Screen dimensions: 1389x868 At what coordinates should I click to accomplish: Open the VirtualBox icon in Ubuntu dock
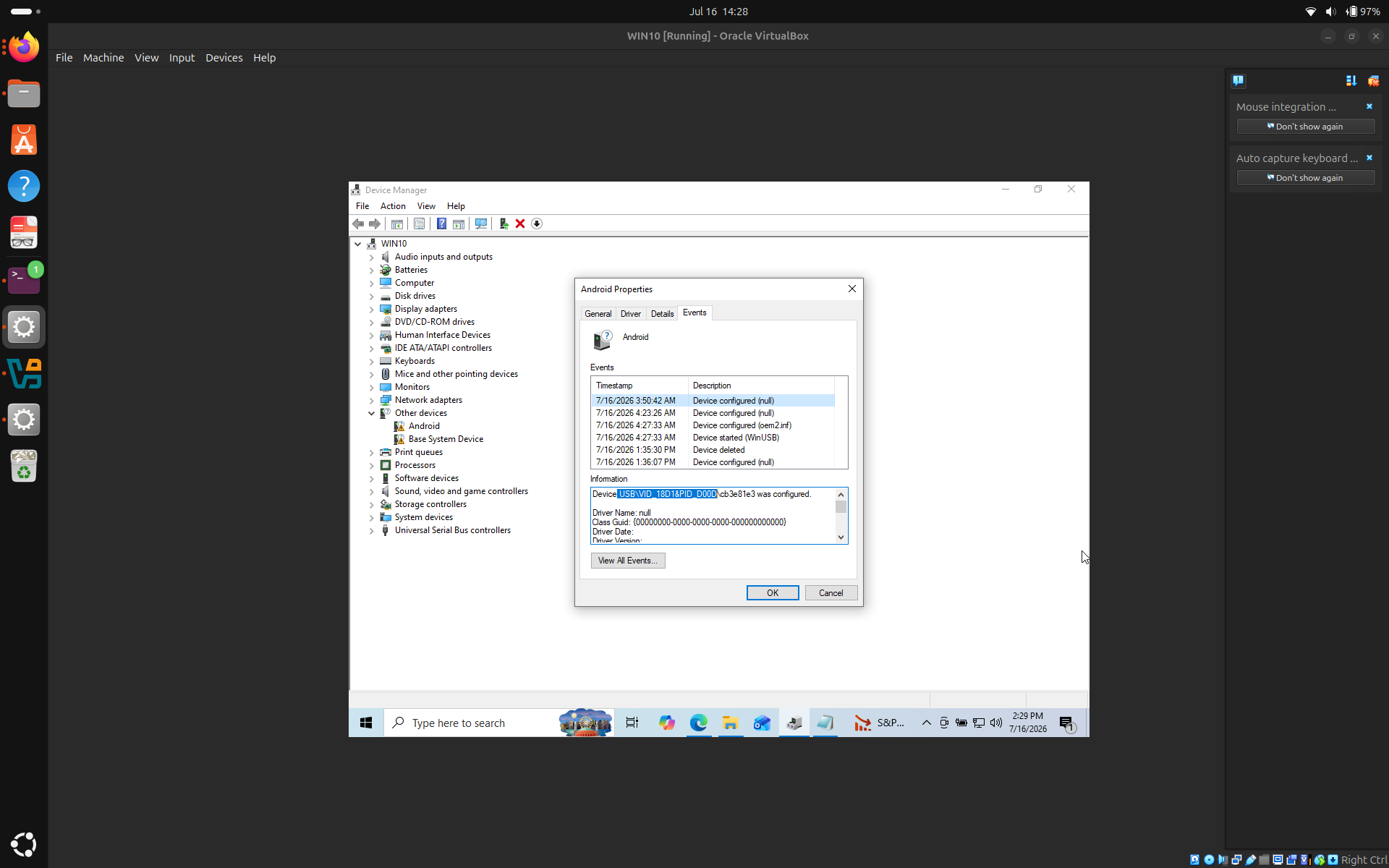pos(24,373)
